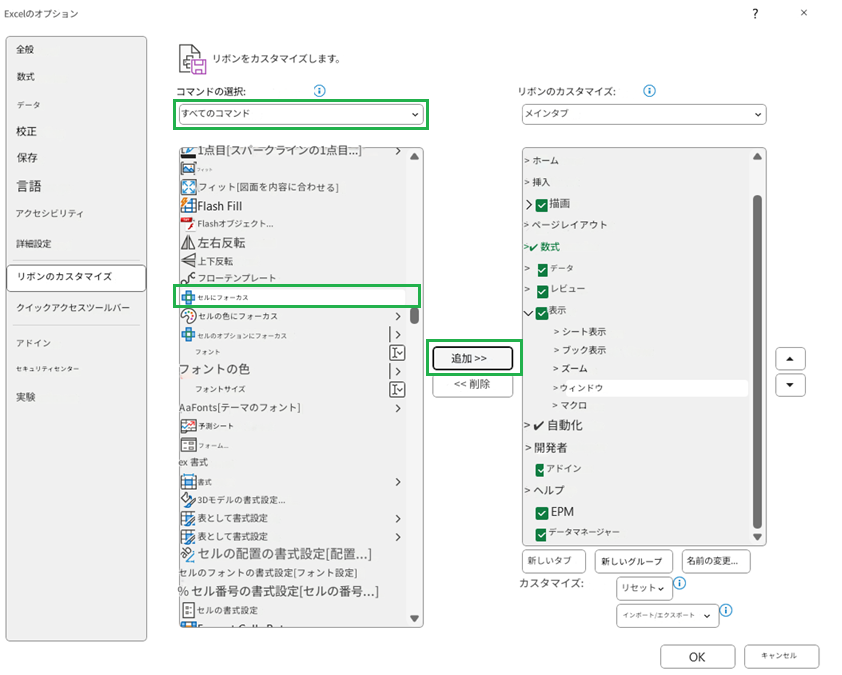Uncheck the レビュー tab checkbox
Image resolution: width=842 pixels, height=675 pixels.
coord(542,291)
